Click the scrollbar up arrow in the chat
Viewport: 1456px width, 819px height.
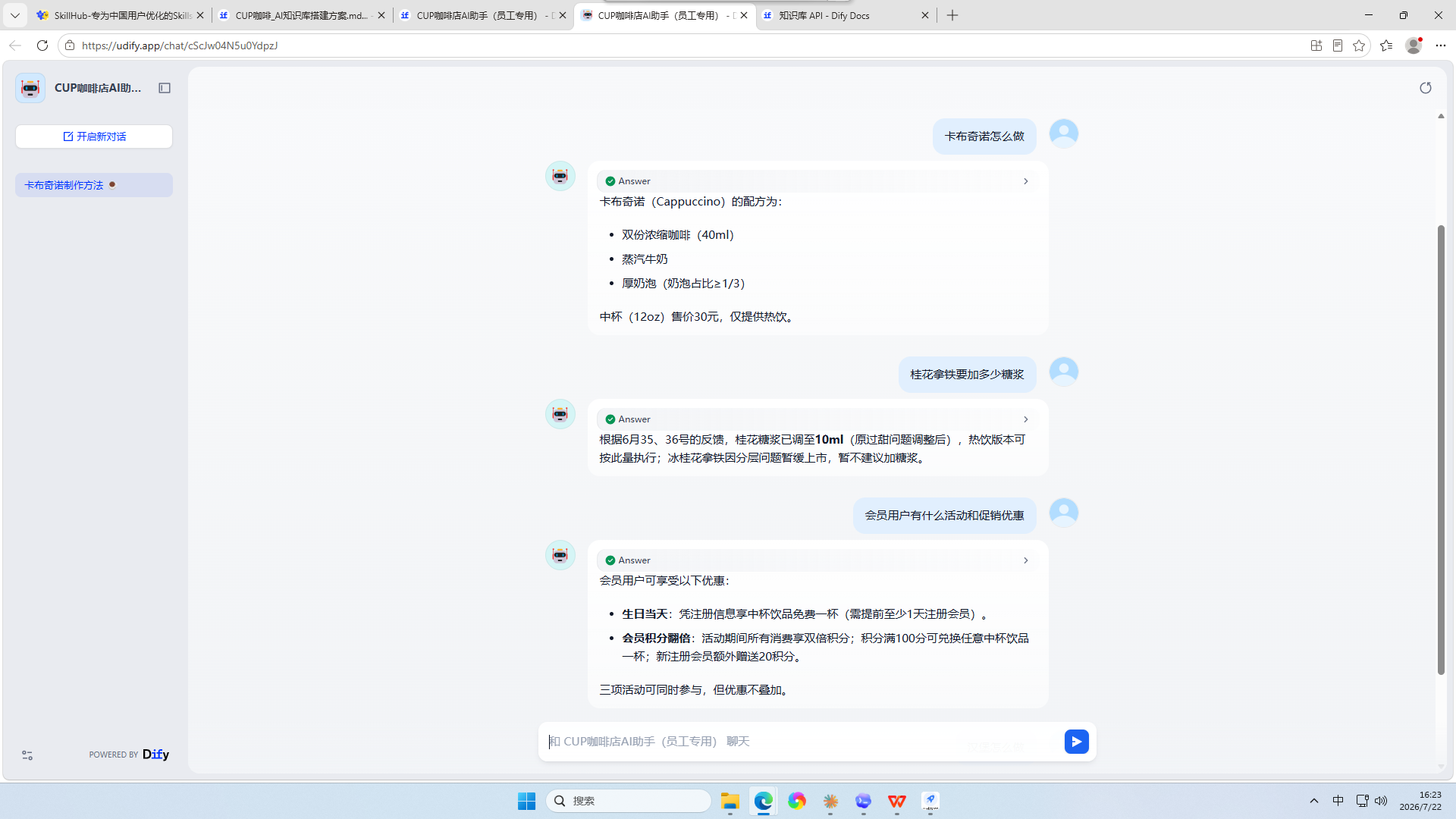pos(1441,116)
